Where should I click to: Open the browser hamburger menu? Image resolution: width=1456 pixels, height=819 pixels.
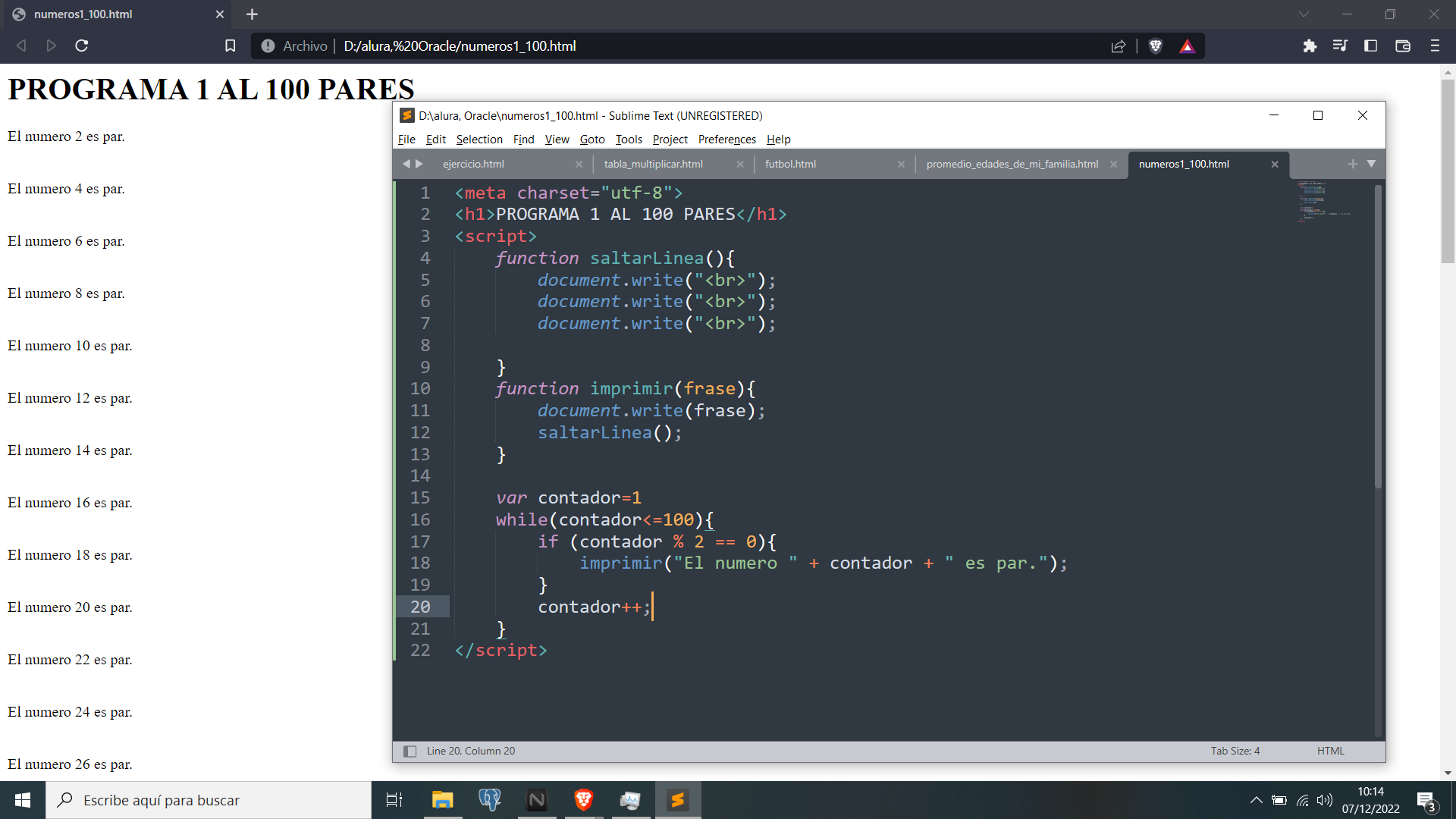pyautogui.click(x=1435, y=45)
